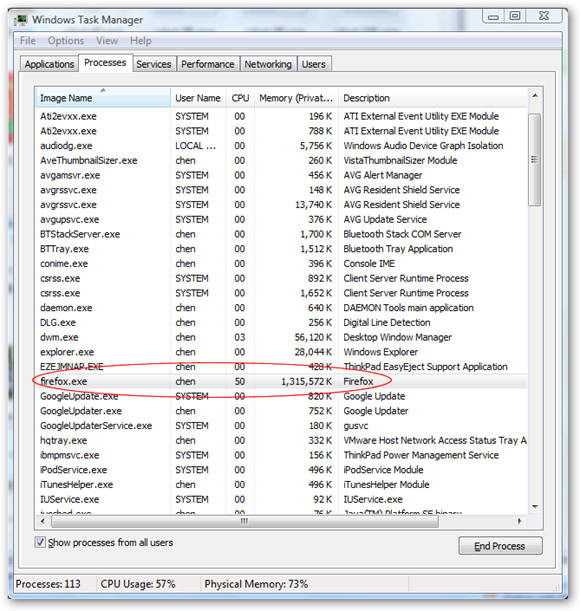
Task: Click the AVG Alert Manager description
Action: click(383, 175)
